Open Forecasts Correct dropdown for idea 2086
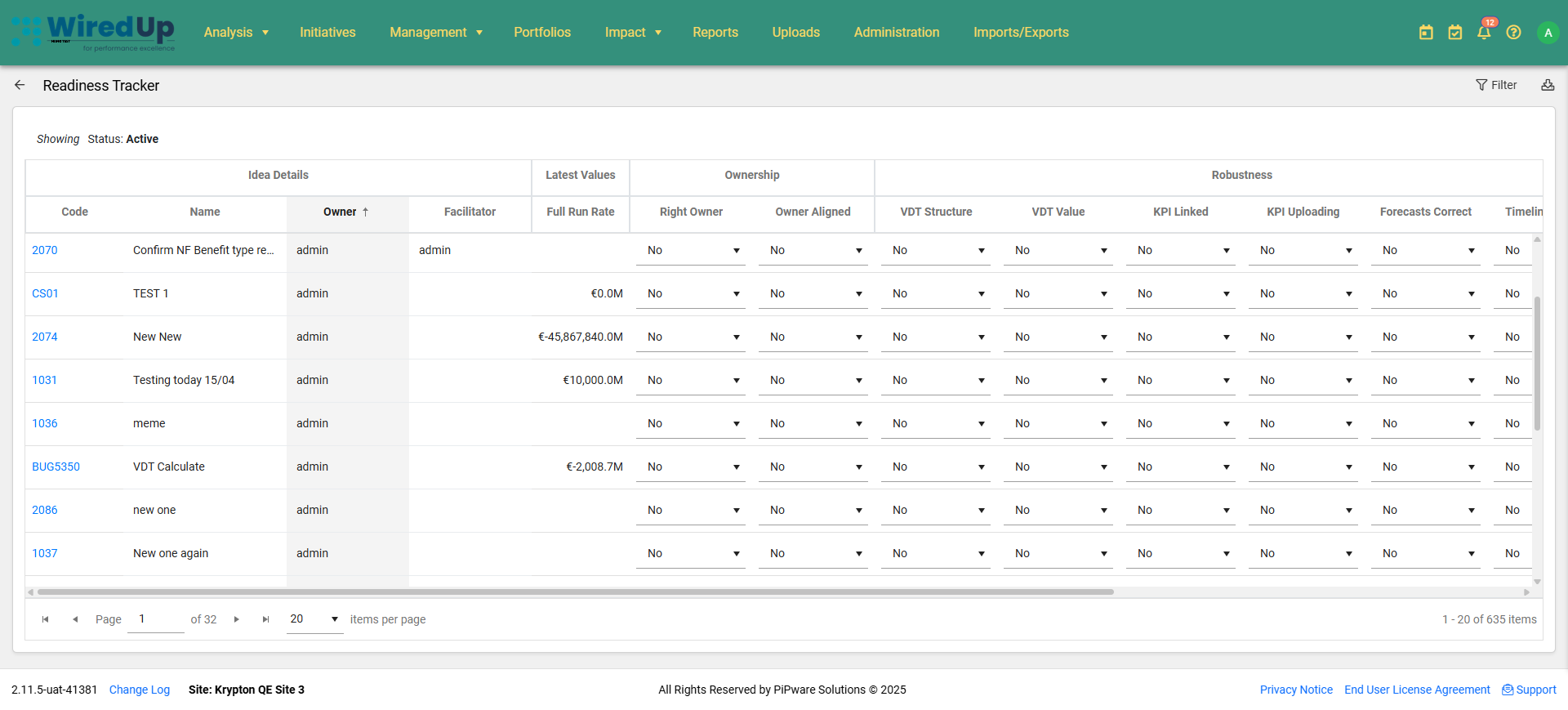The height and width of the screenshot is (710, 1568). coord(1426,511)
